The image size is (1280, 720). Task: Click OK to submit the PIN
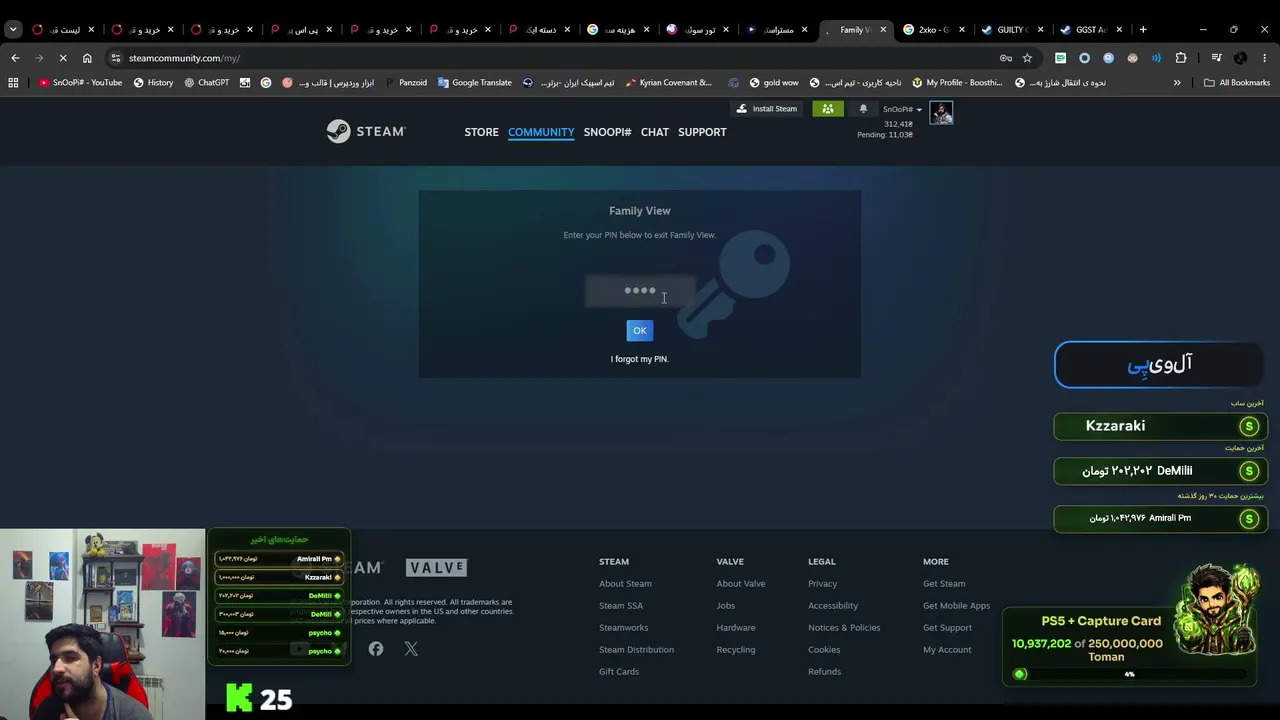coord(640,330)
